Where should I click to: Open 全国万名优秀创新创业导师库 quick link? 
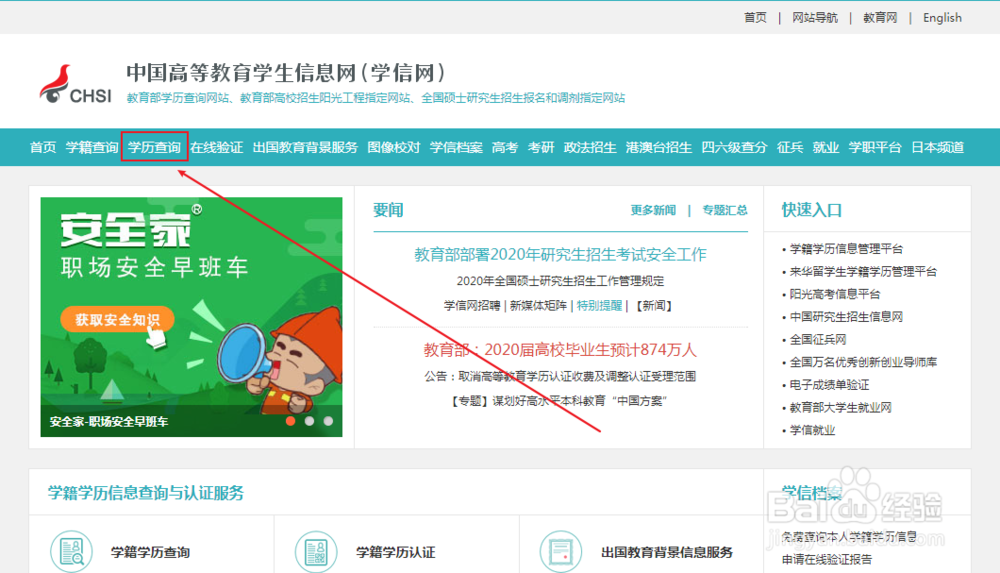tap(863, 362)
